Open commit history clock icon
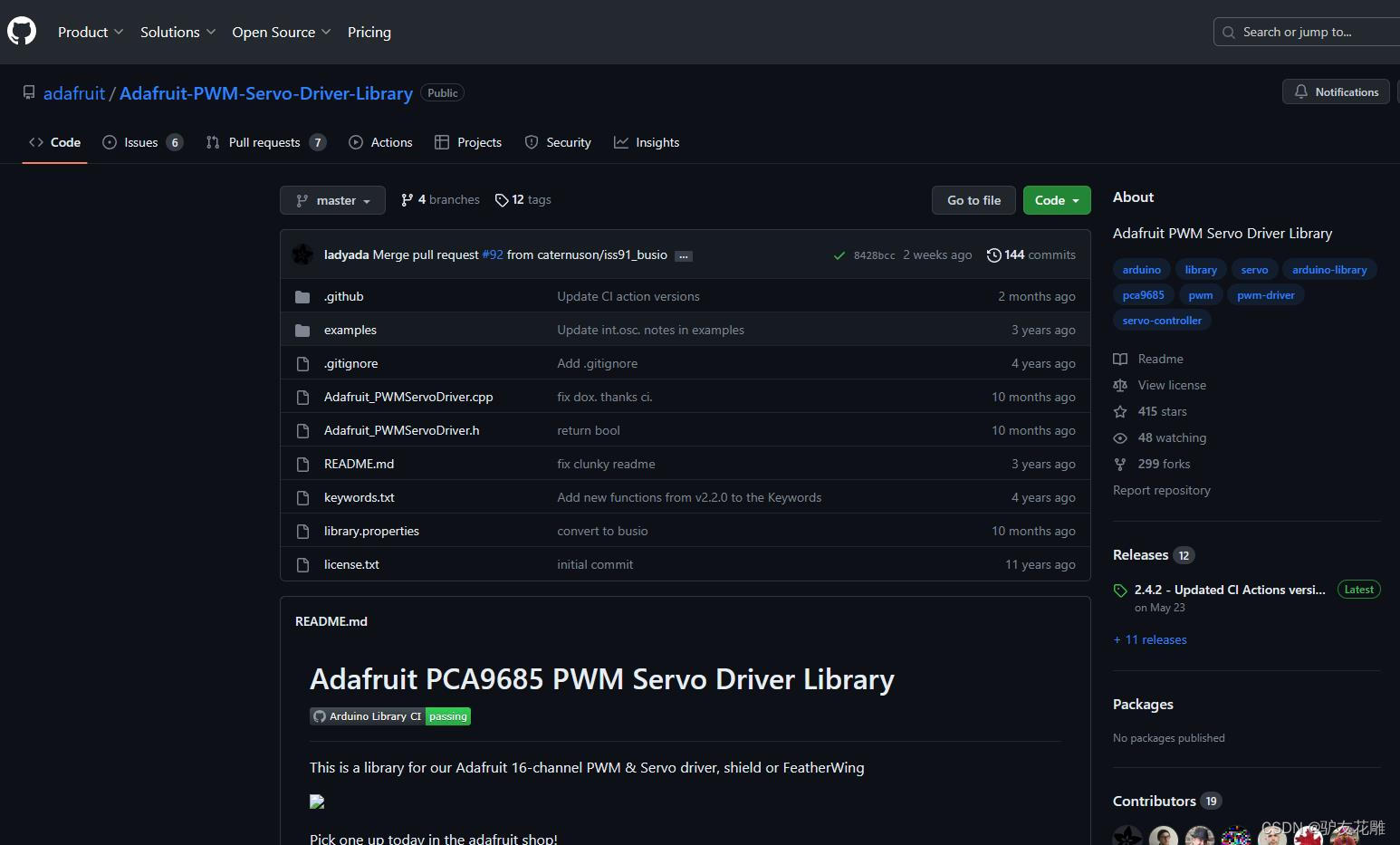Viewport: 1400px width, 845px height. coord(993,255)
